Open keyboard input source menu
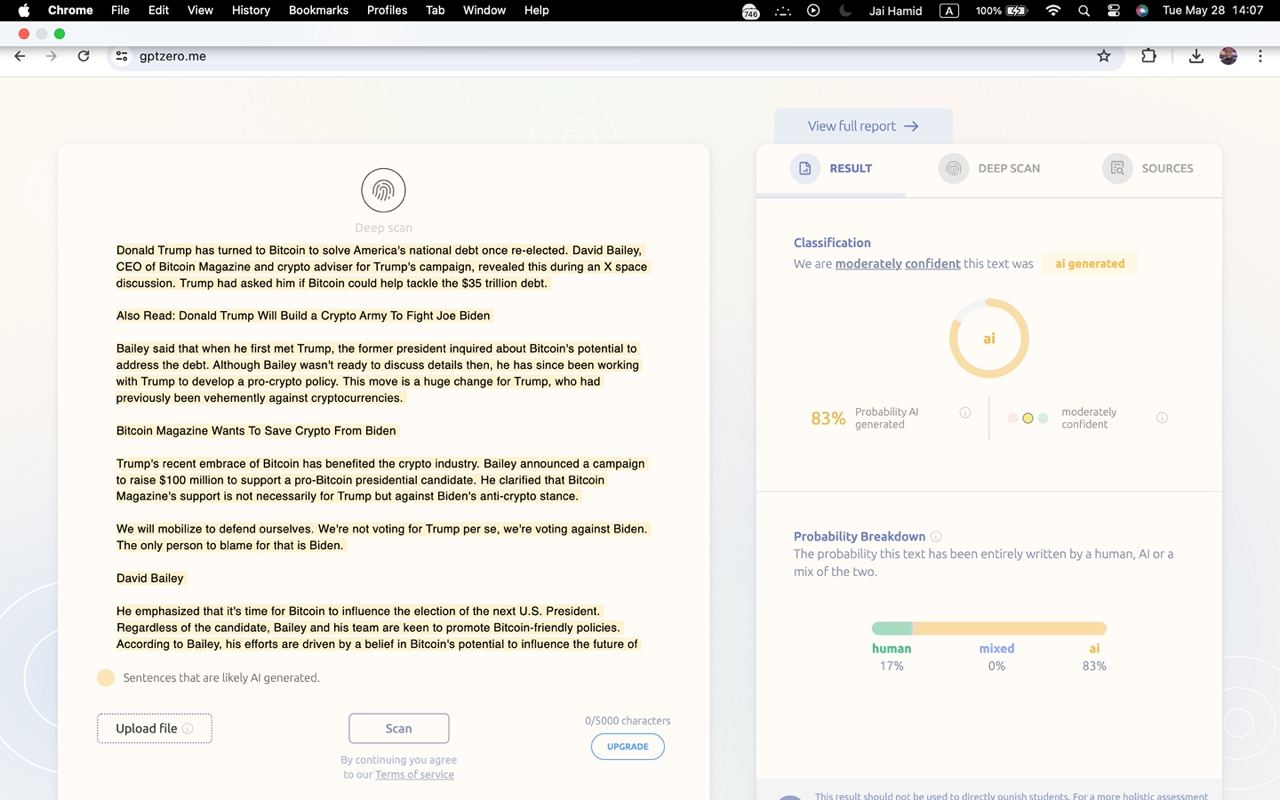1280x800 pixels. pos(949,10)
